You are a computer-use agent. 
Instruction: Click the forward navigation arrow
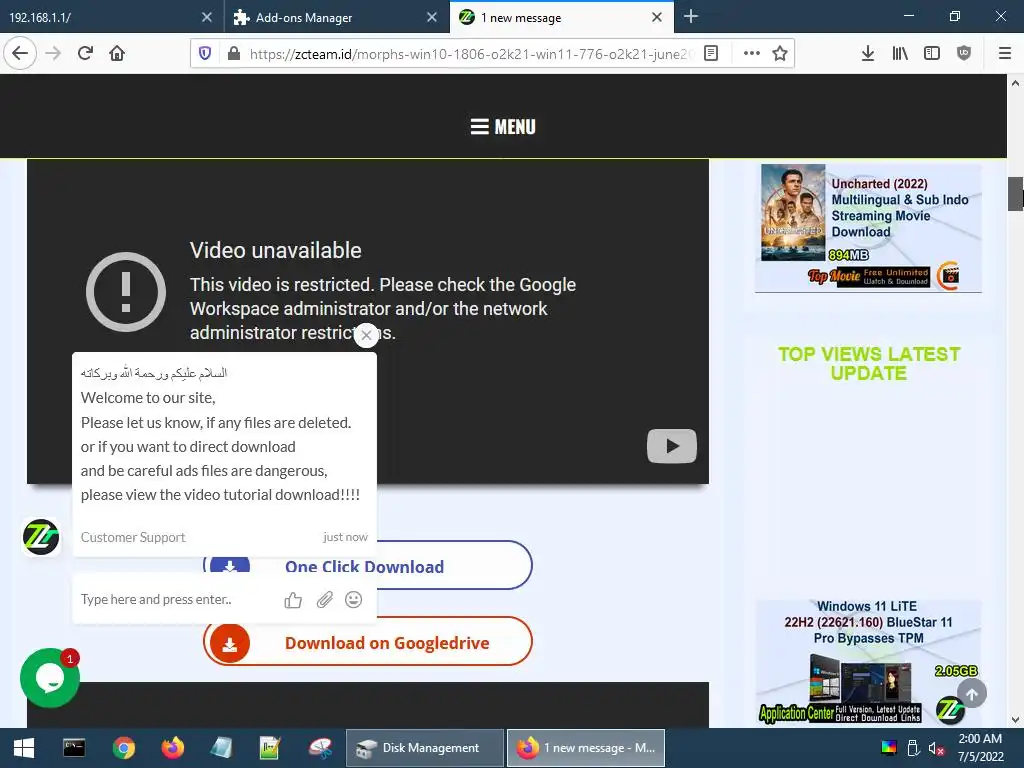point(54,53)
